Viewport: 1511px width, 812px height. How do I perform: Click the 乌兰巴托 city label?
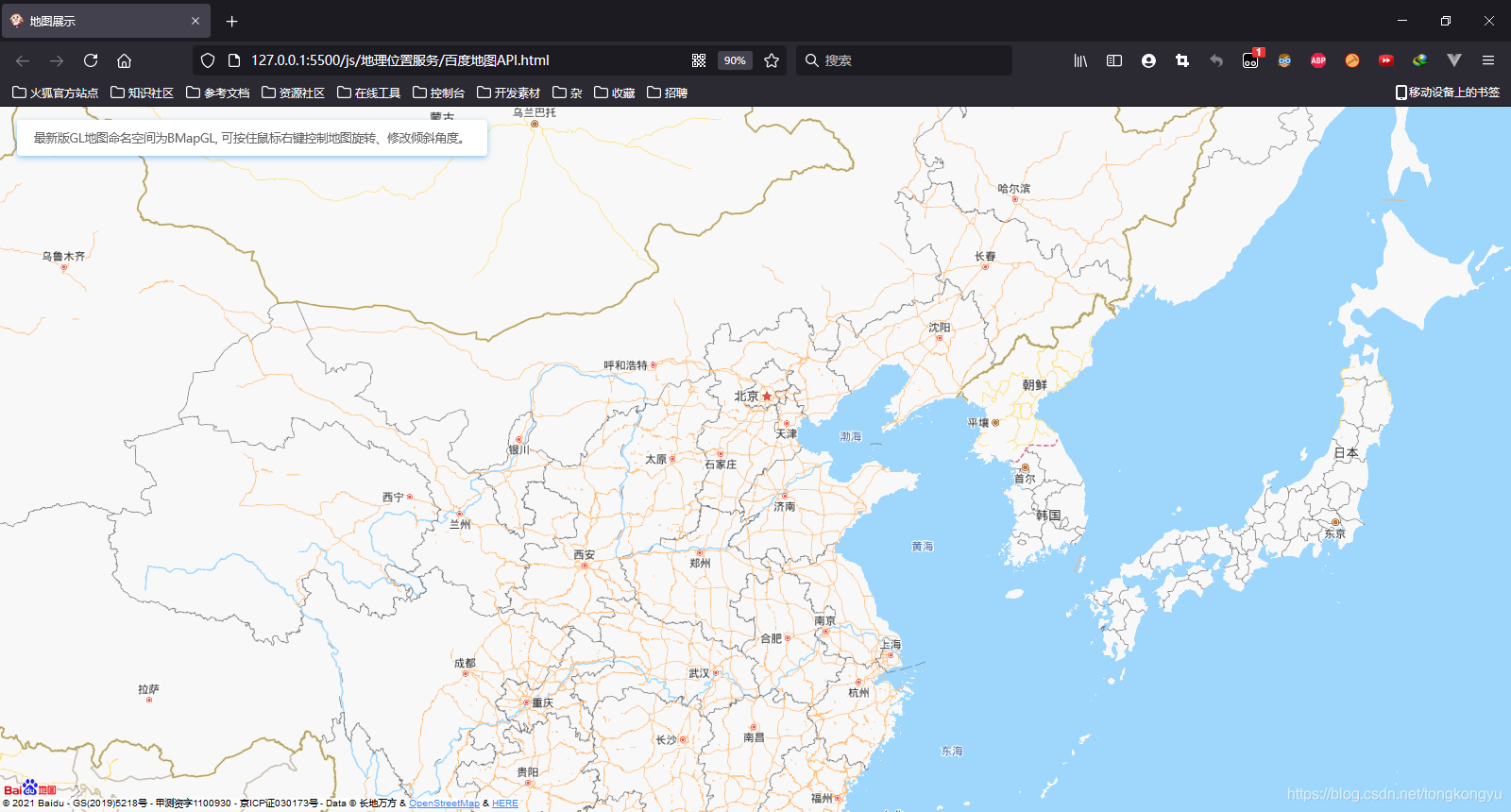tap(535, 112)
